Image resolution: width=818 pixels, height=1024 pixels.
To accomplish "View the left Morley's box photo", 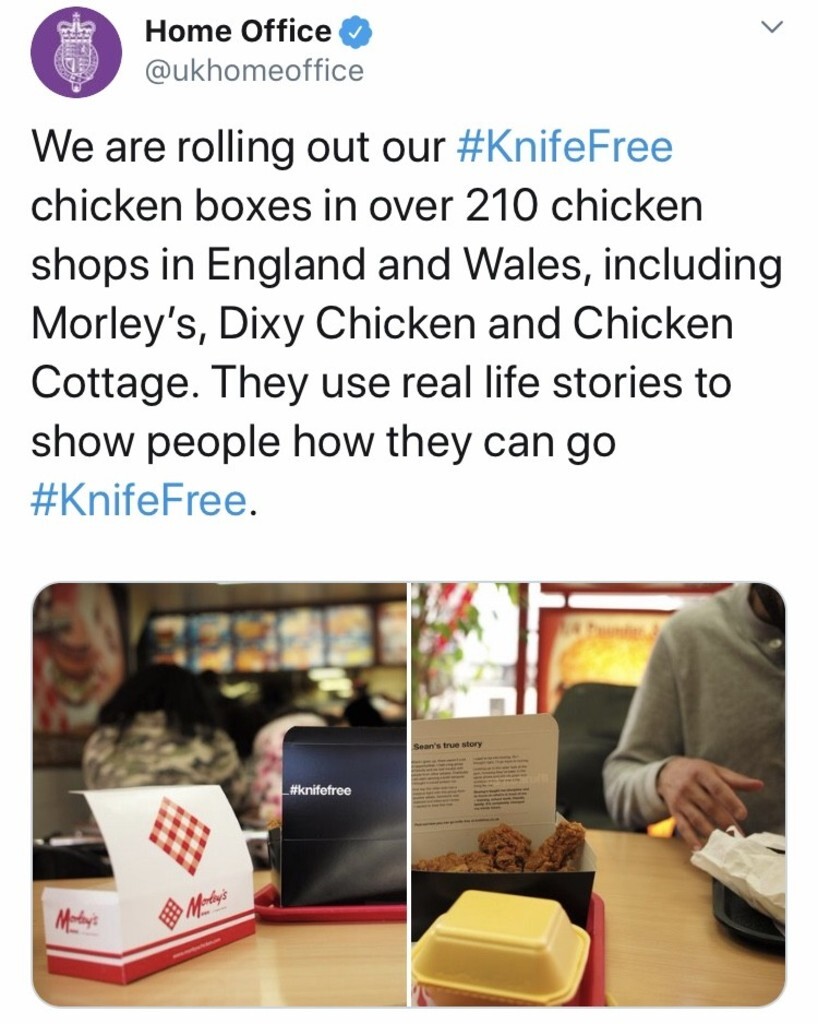I will pos(219,794).
